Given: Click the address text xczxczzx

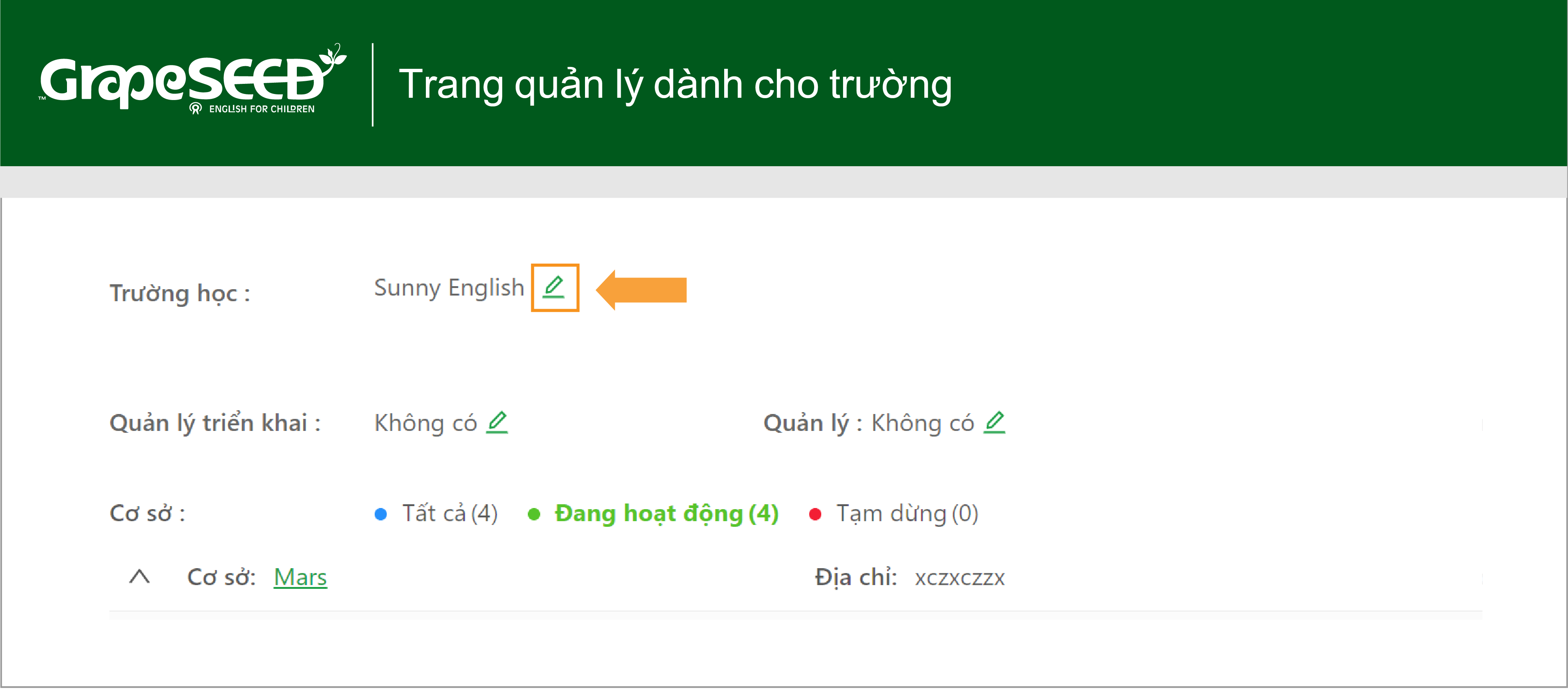Looking at the screenshot, I should tap(959, 578).
